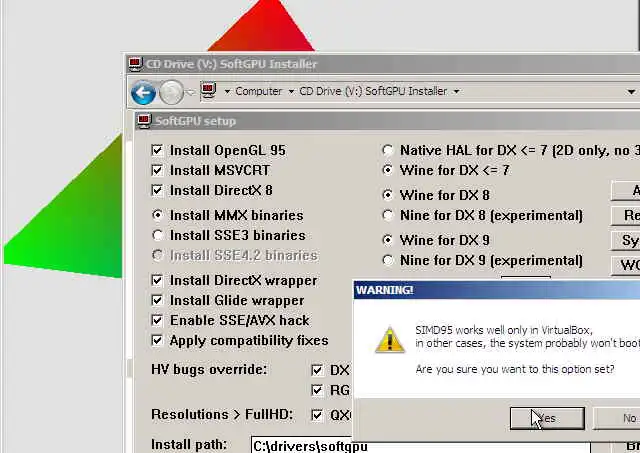640x453 pixels.
Task: Click the SoftGPU setup title bar icon
Action: pyautogui.click(x=144, y=121)
